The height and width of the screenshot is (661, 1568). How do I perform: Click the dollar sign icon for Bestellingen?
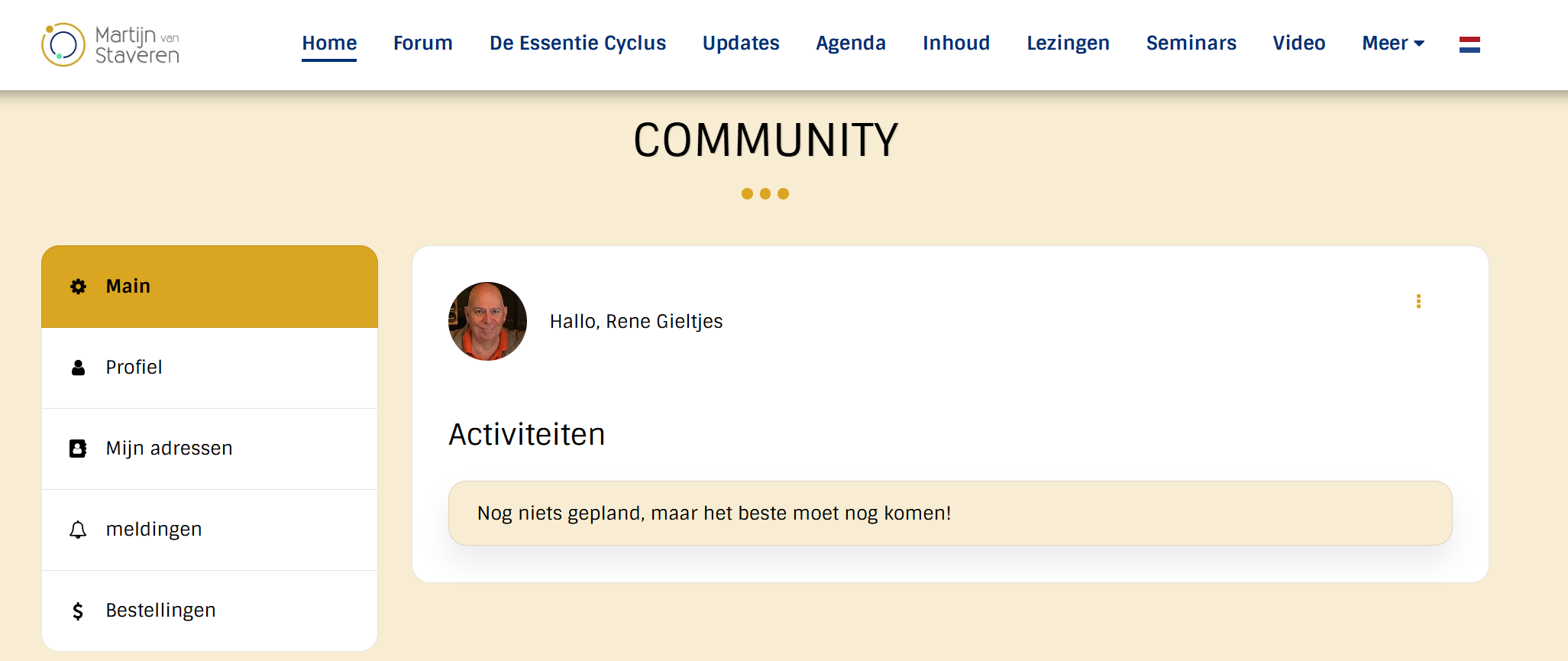(x=78, y=611)
